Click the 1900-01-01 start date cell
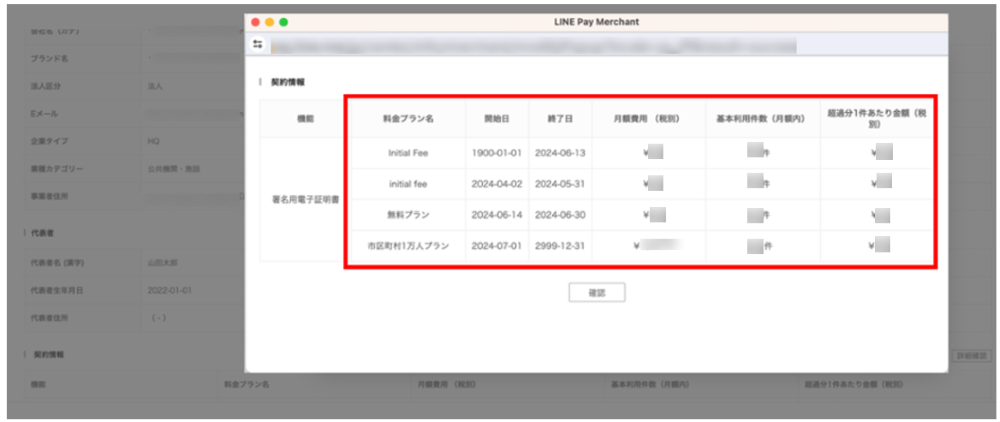1000x422 pixels. (x=497, y=153)
